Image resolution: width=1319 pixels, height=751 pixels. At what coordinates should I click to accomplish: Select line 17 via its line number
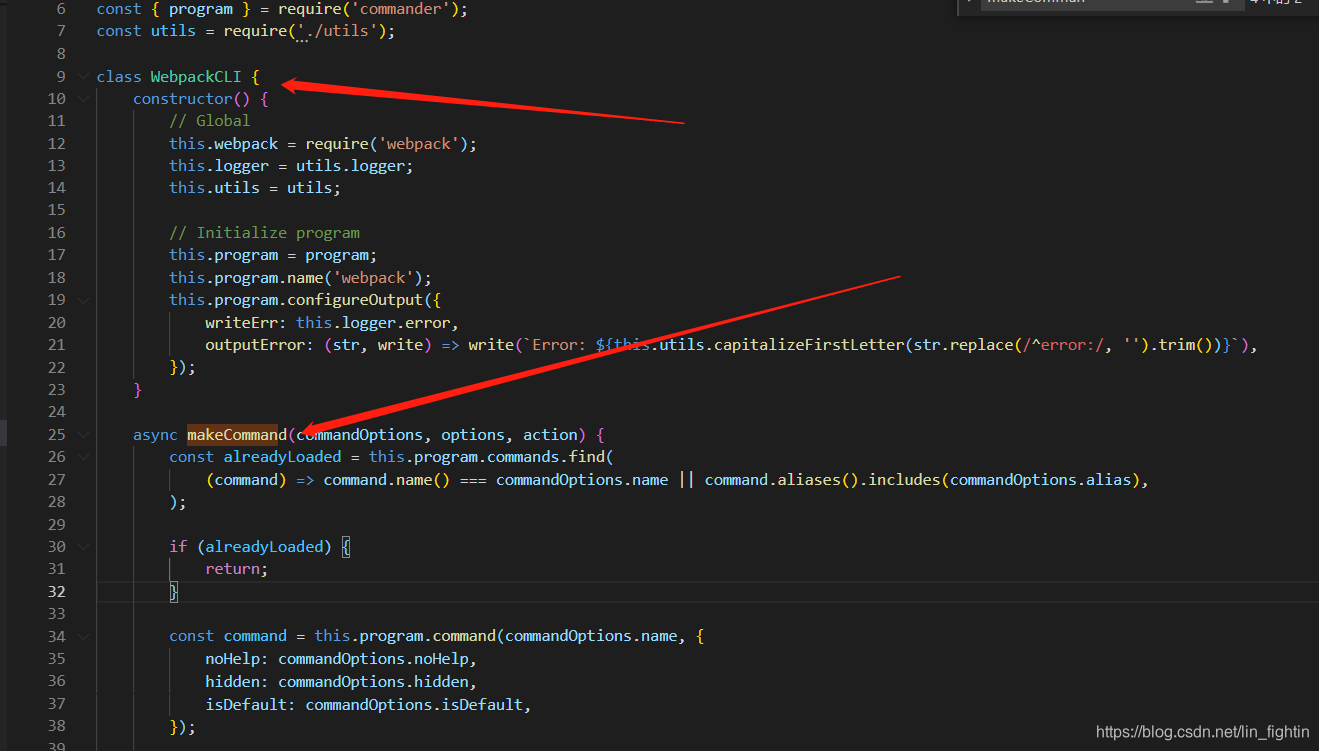(x=57, y=255)
